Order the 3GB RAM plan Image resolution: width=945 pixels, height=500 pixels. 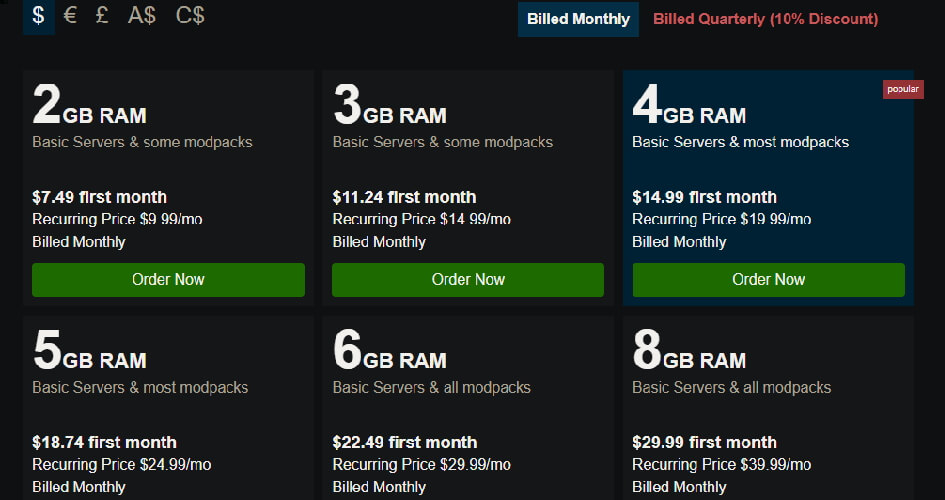coord(468,280)
